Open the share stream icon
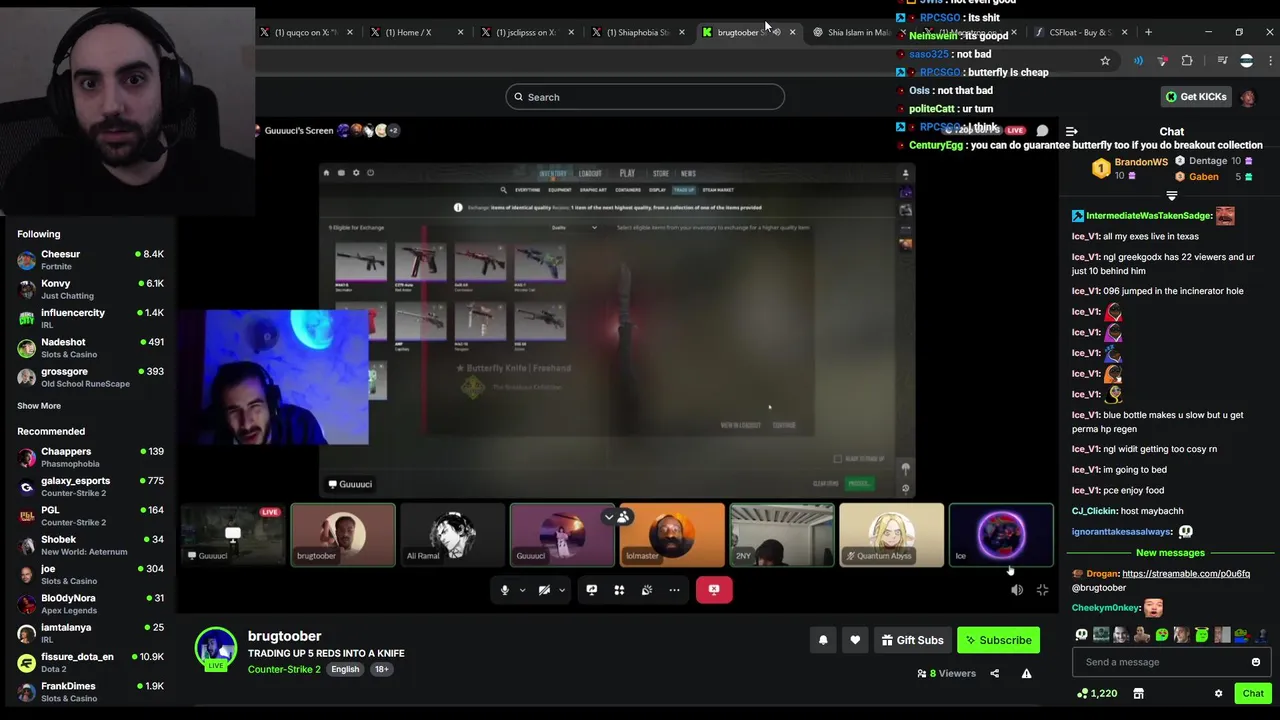Viewport: 1280px width, 720px height. 994,673
